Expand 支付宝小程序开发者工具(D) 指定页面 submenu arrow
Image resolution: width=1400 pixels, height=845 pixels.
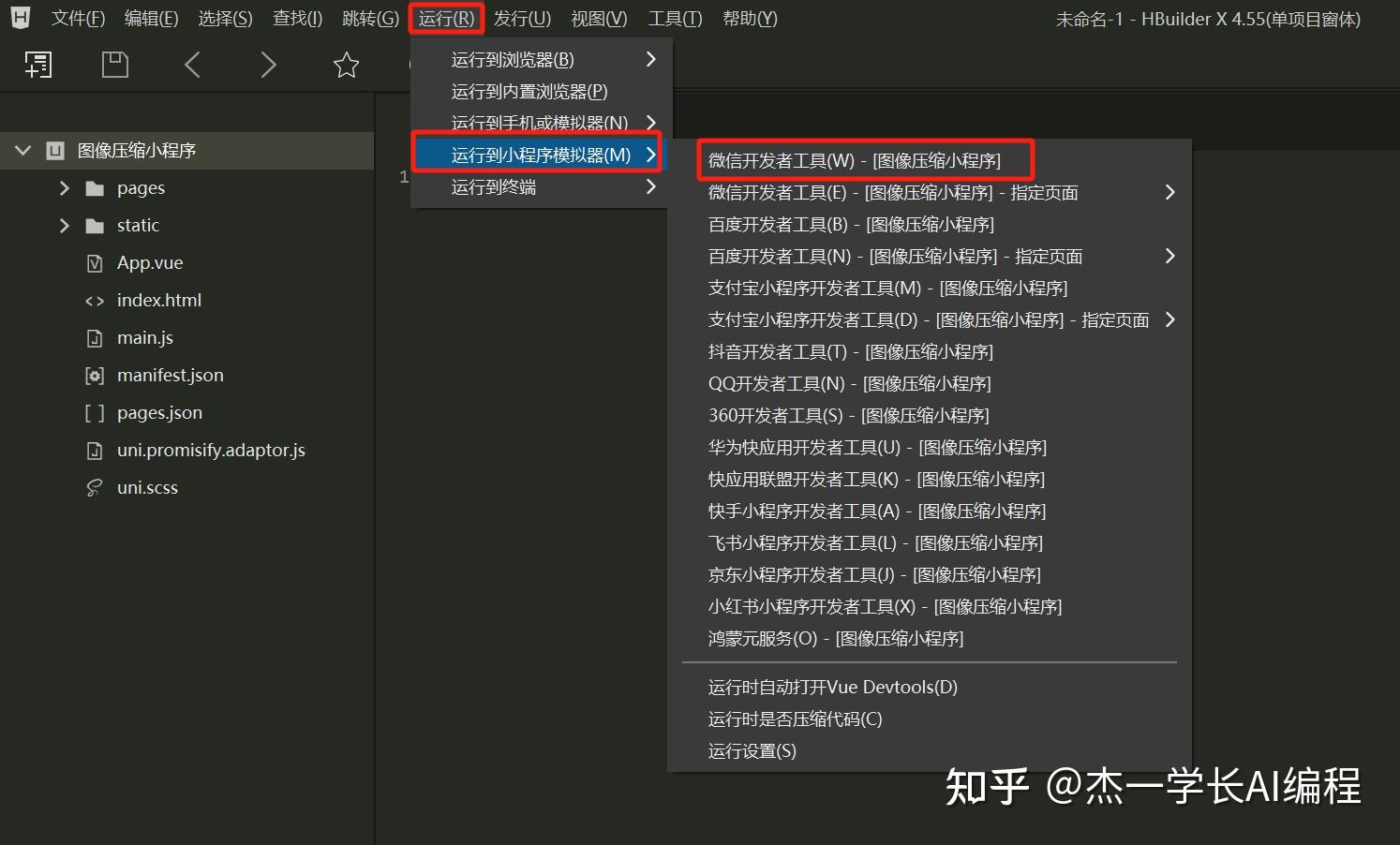(1169, 319)
